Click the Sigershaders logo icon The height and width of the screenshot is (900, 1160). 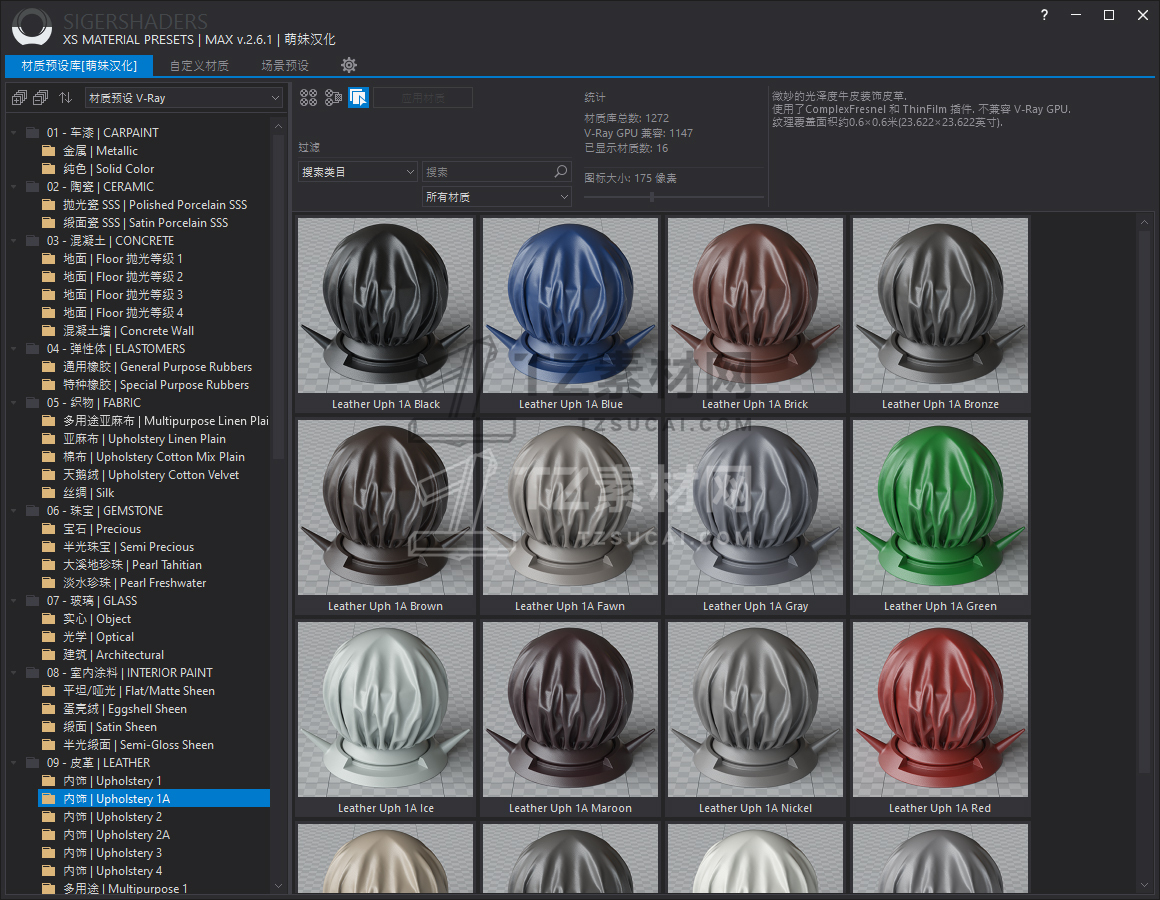pos(32,27)
